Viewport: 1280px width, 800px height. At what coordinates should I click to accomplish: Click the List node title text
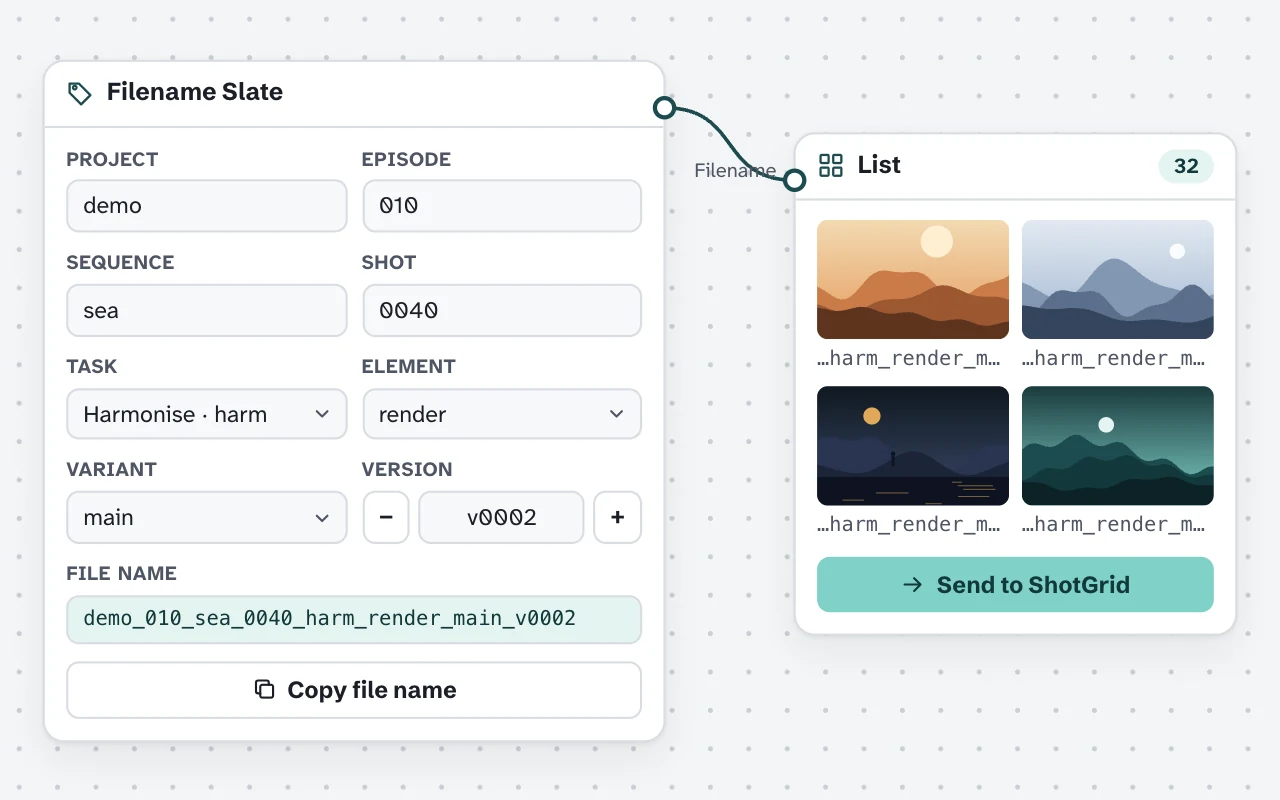coord(879,165)
